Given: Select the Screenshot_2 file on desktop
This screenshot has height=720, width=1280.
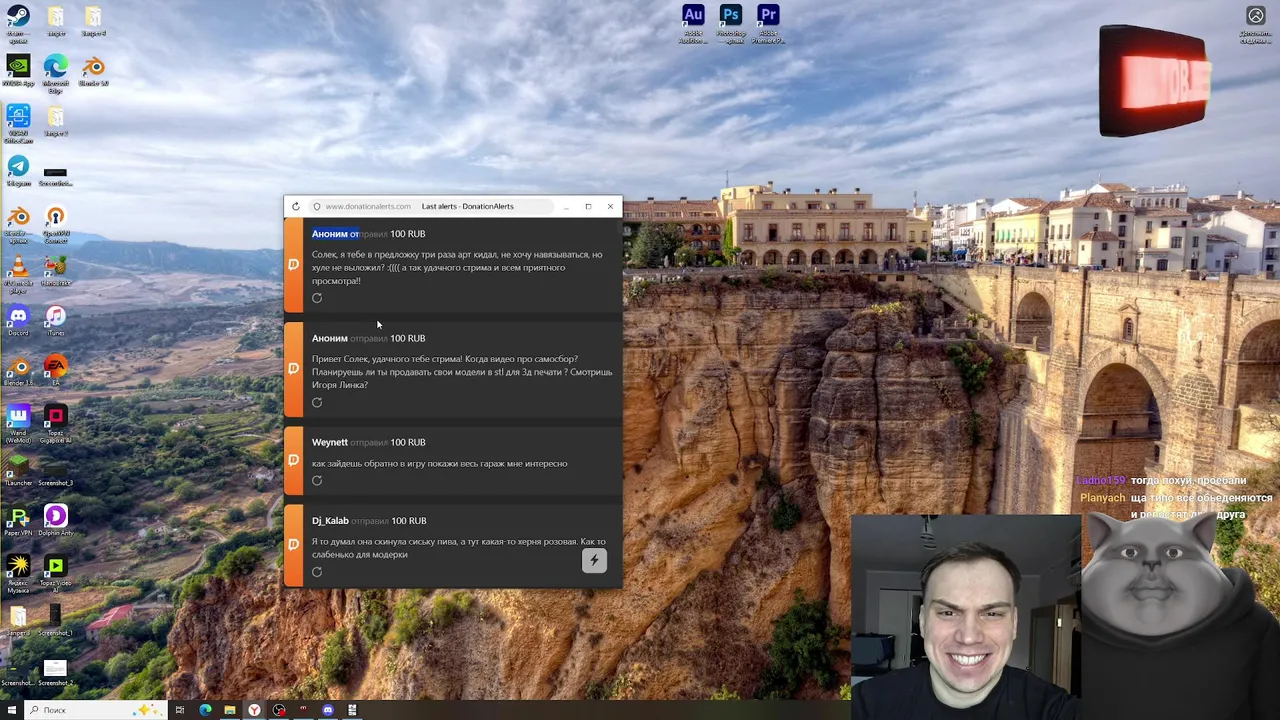Looking at the screenshot, I should point(56,671).
